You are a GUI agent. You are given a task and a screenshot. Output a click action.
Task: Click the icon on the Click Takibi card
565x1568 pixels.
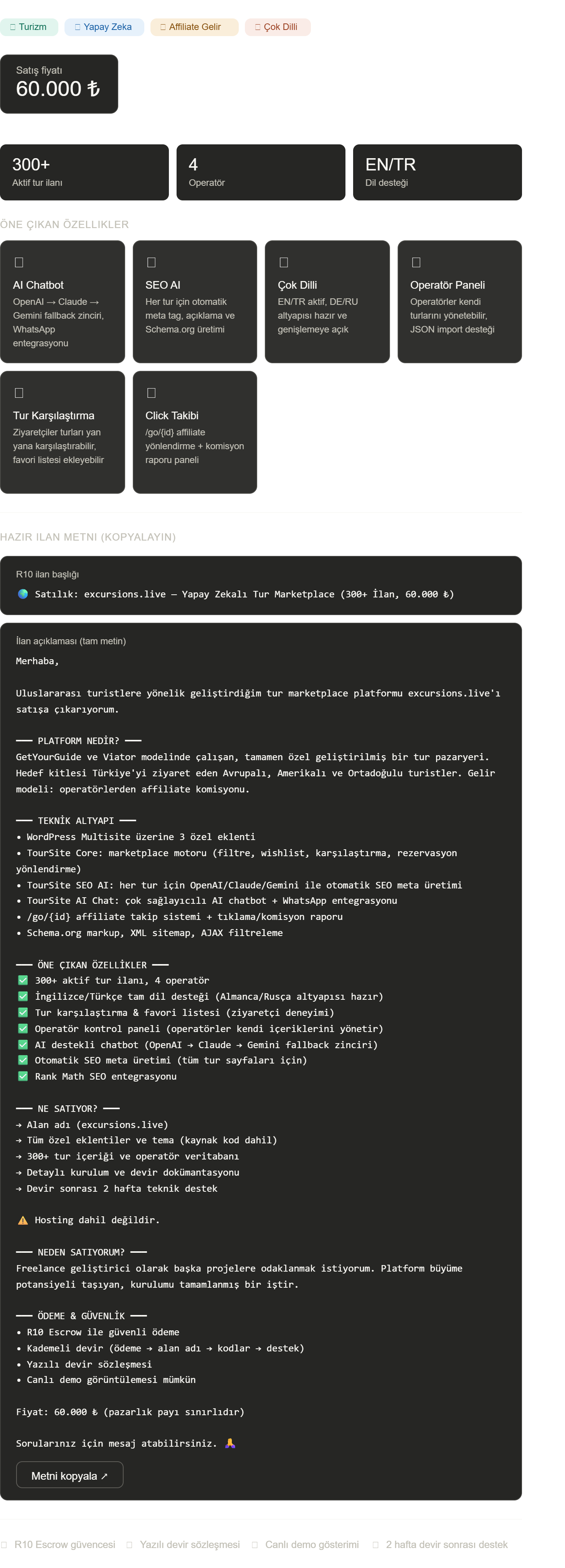(152, 393)
